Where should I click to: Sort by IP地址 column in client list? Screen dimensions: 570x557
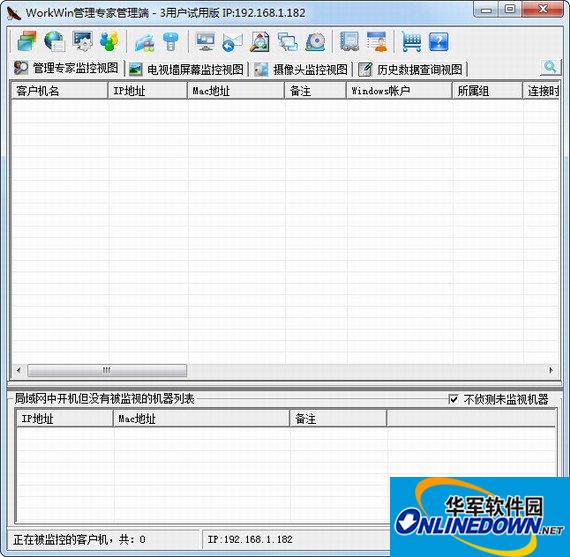[x=148, y=91]
